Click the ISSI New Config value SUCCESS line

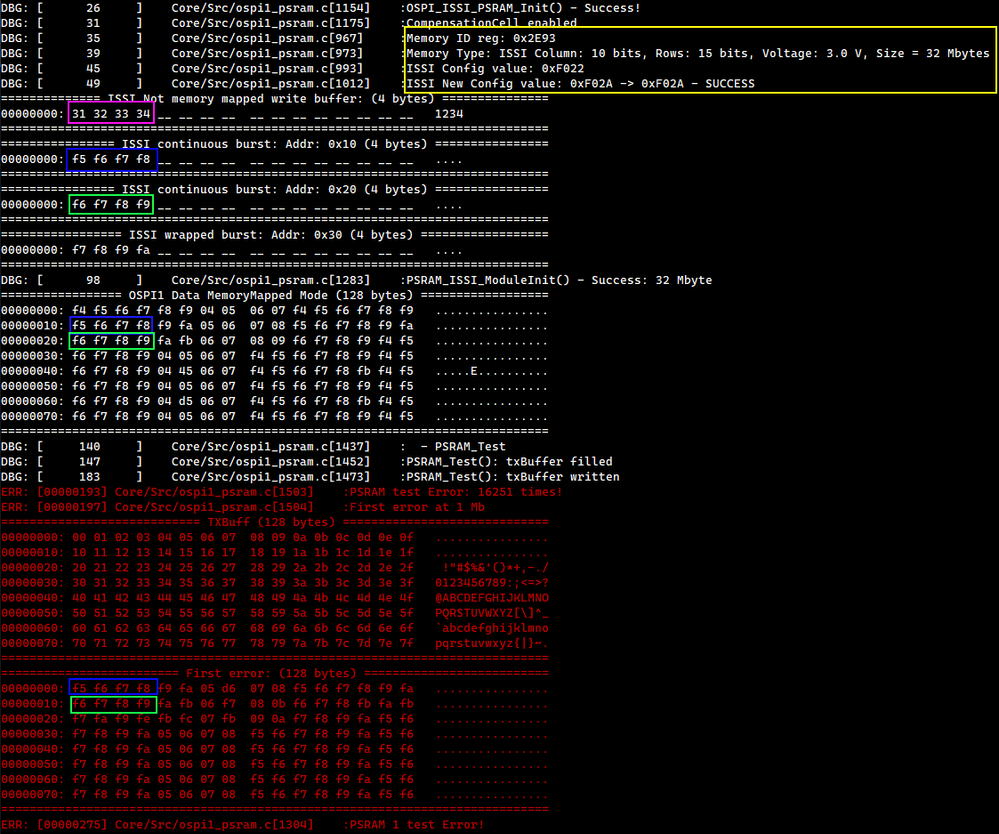pyautogui.click(x=580, y=83)
